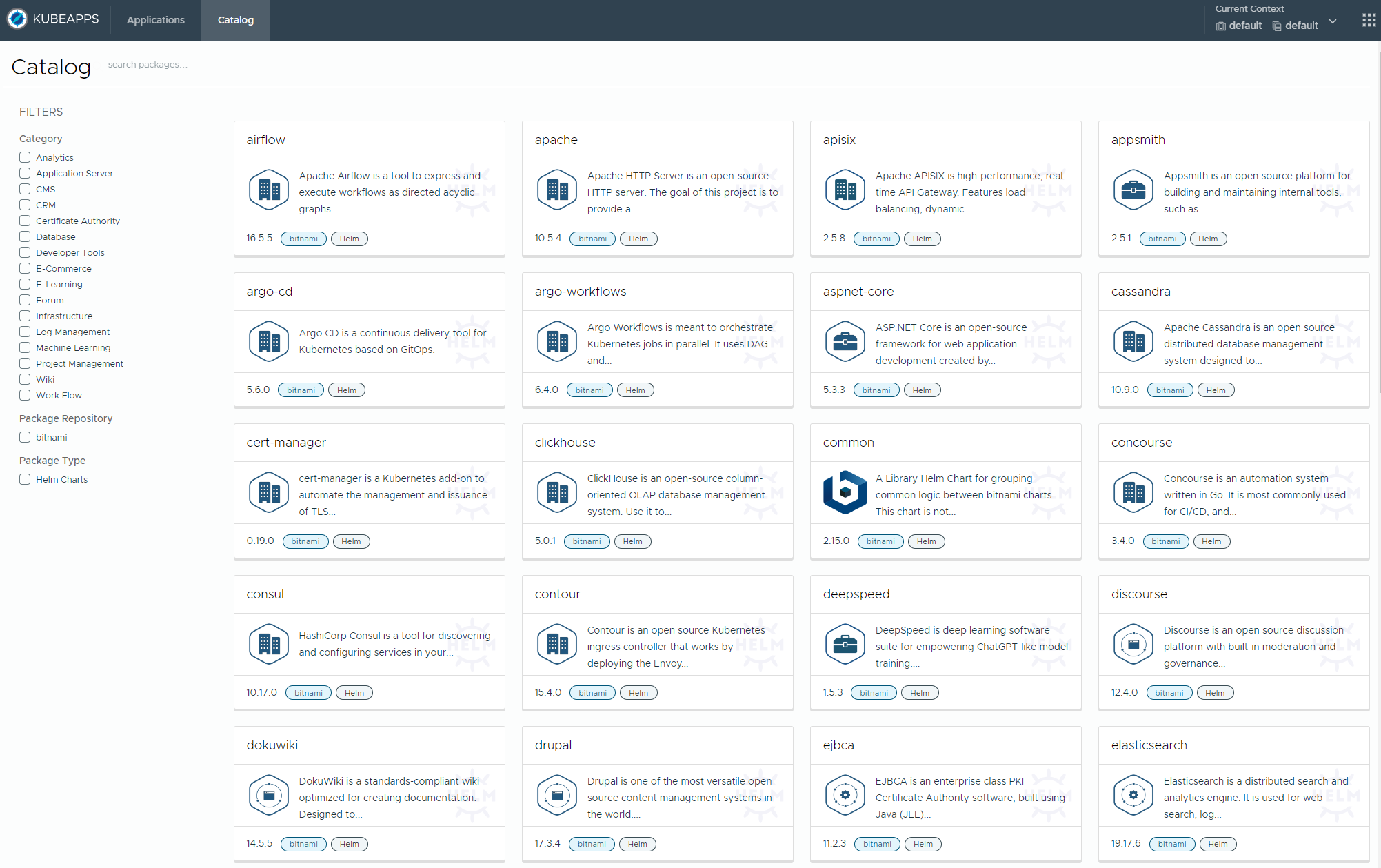Screen dimensions: 1381x868
Task: Expand the Current Context dropdown chevron
Action: pos(1333,21)
